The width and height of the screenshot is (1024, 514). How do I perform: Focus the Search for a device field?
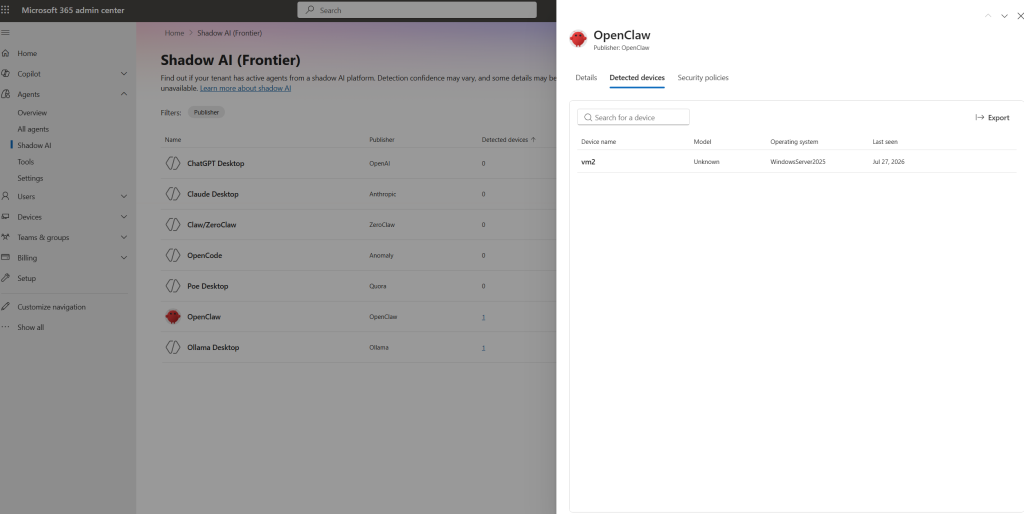633,118
